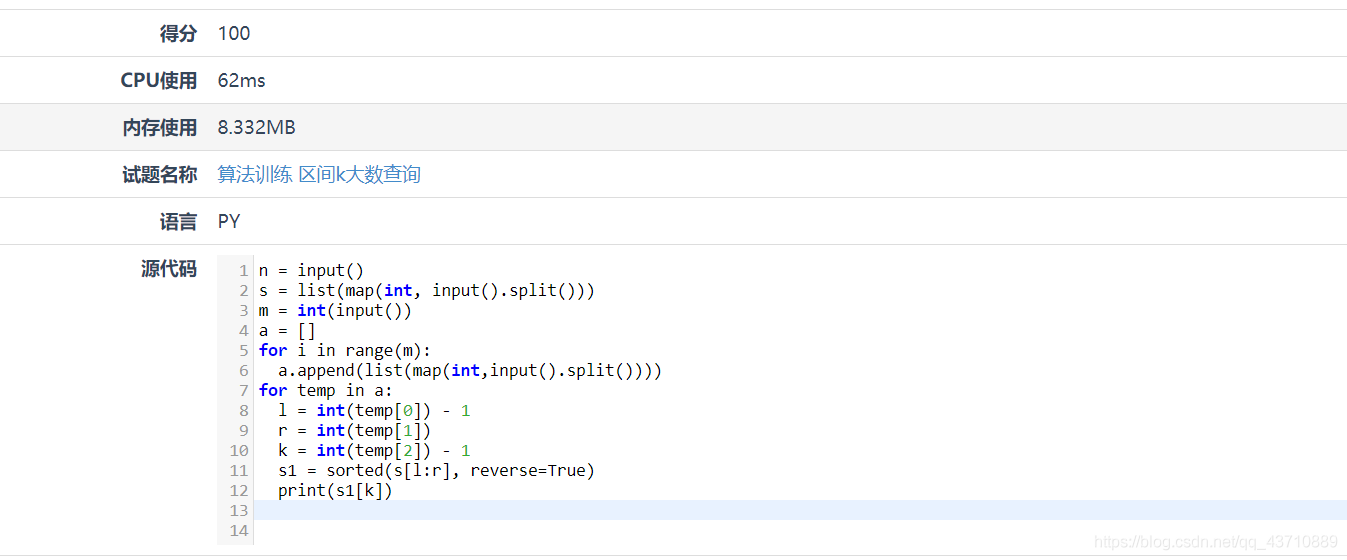Click the language value PY

point(229,221)
